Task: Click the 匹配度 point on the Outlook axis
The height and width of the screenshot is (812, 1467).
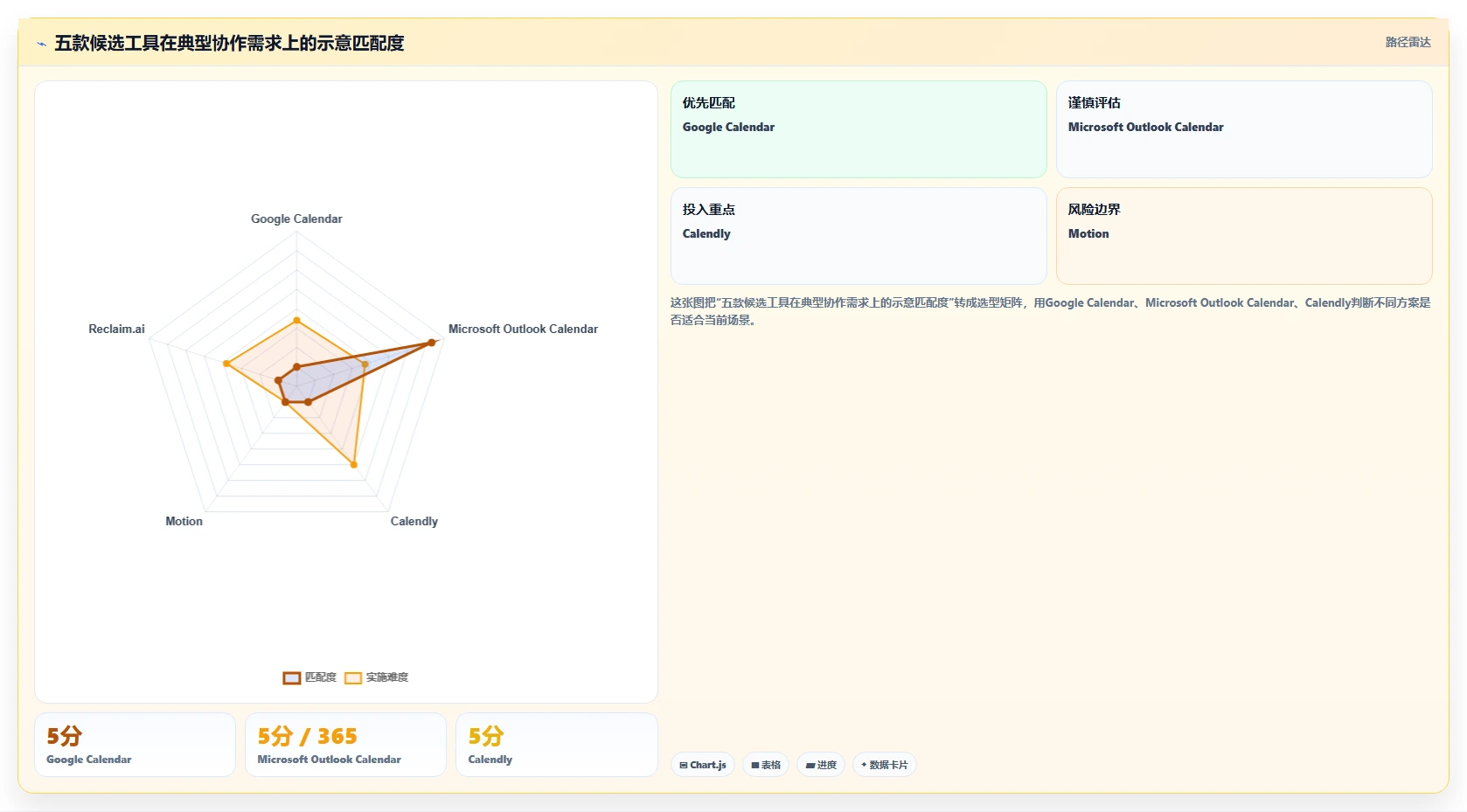Action: point(431,343)
